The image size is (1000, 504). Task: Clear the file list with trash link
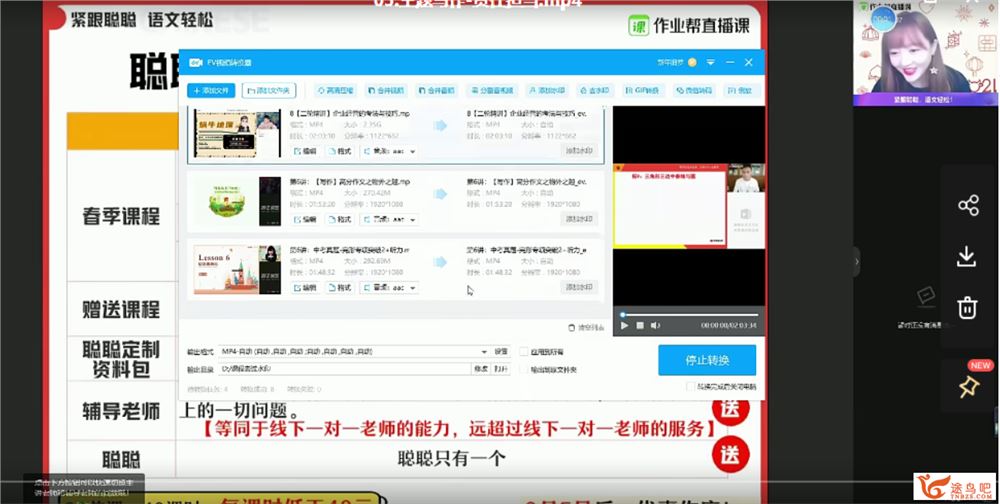click(586, 327)
